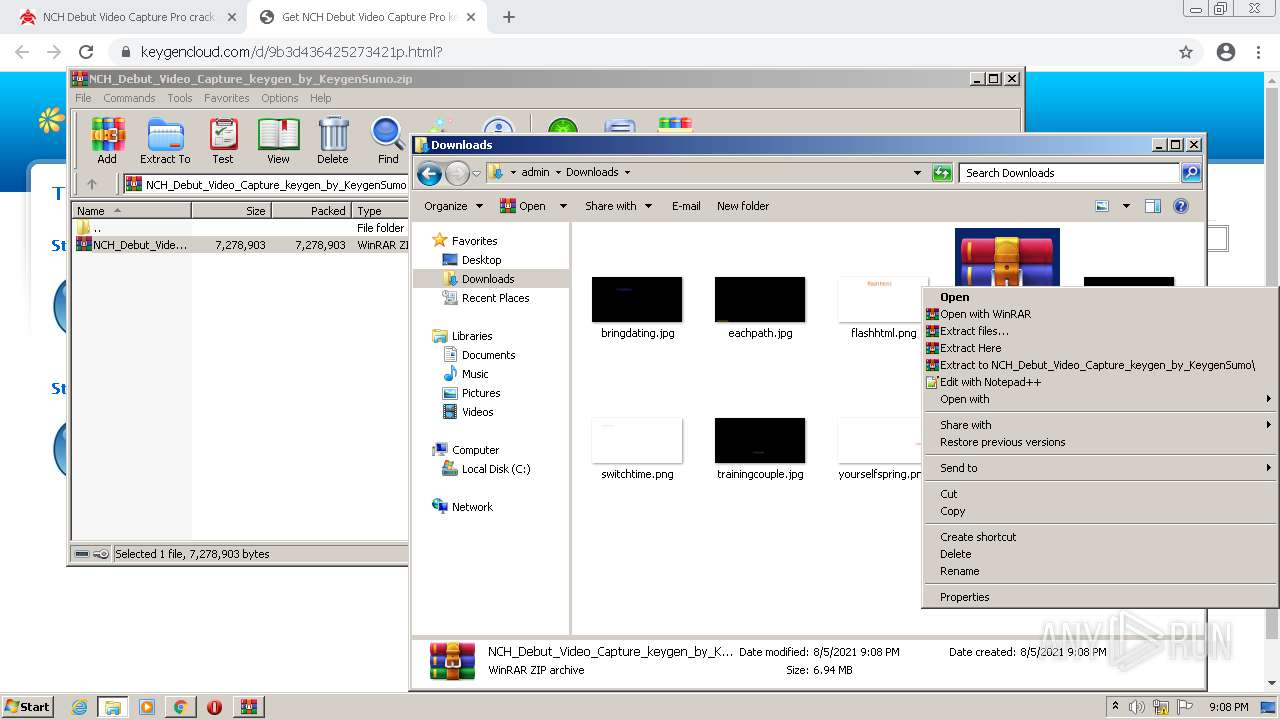
Task: Select Videos library
Action: (x=477, y=412)
